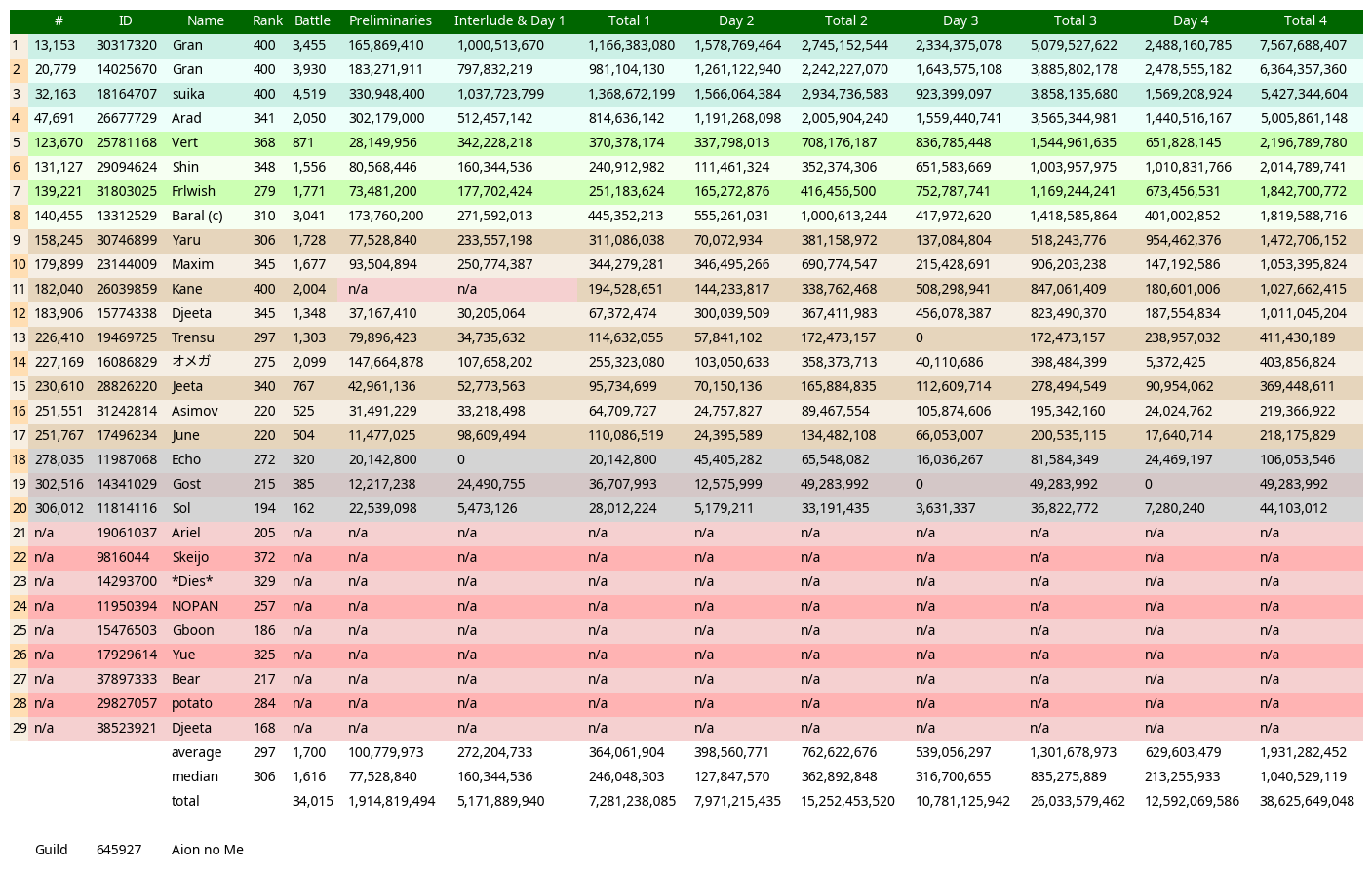Screen dimensions: 1372x873
Task: Click the row label median
Action: [x=195, y=776]
